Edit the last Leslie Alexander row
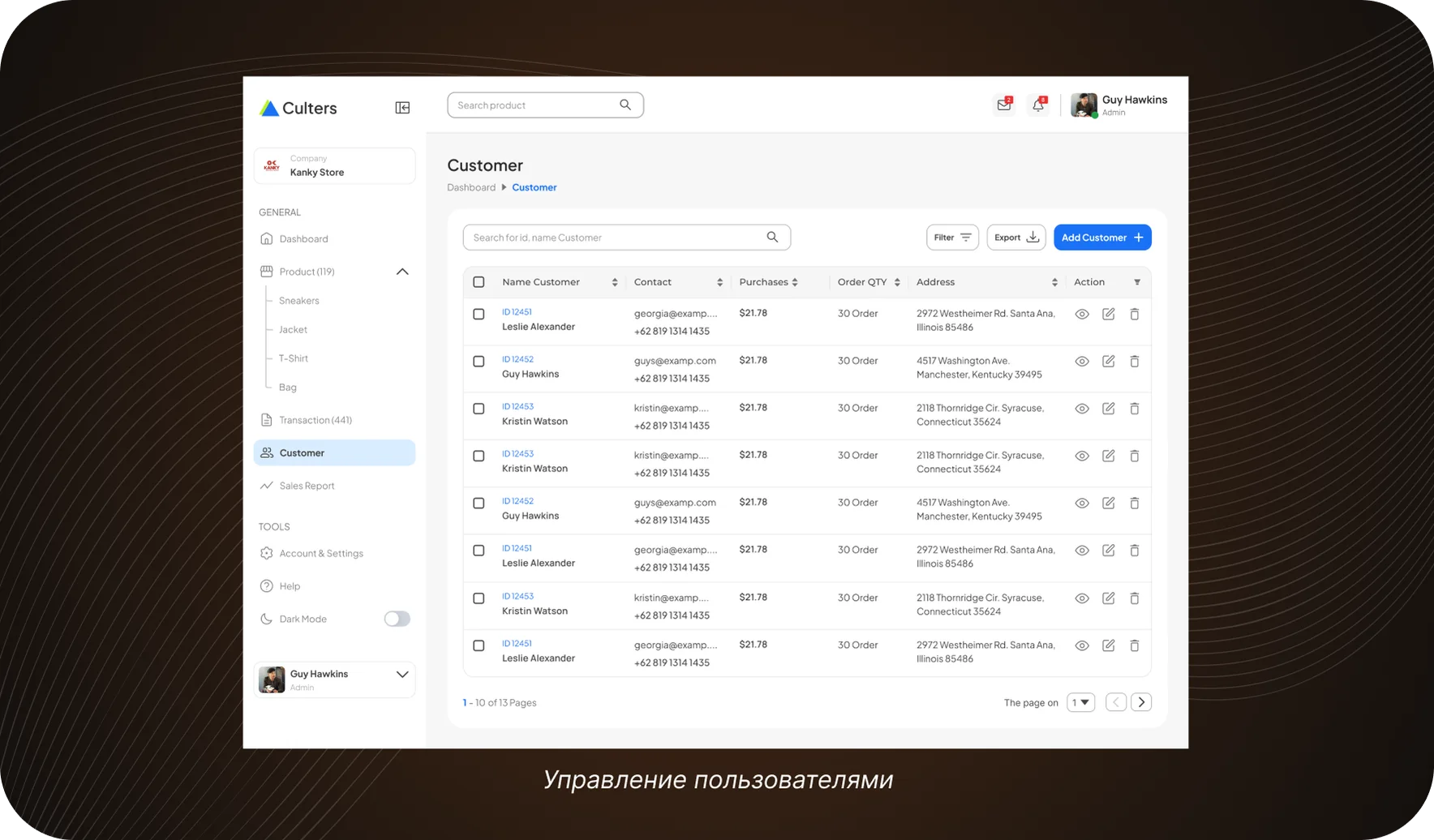Screen dimensions: 1434x840 pos(1108,645)
